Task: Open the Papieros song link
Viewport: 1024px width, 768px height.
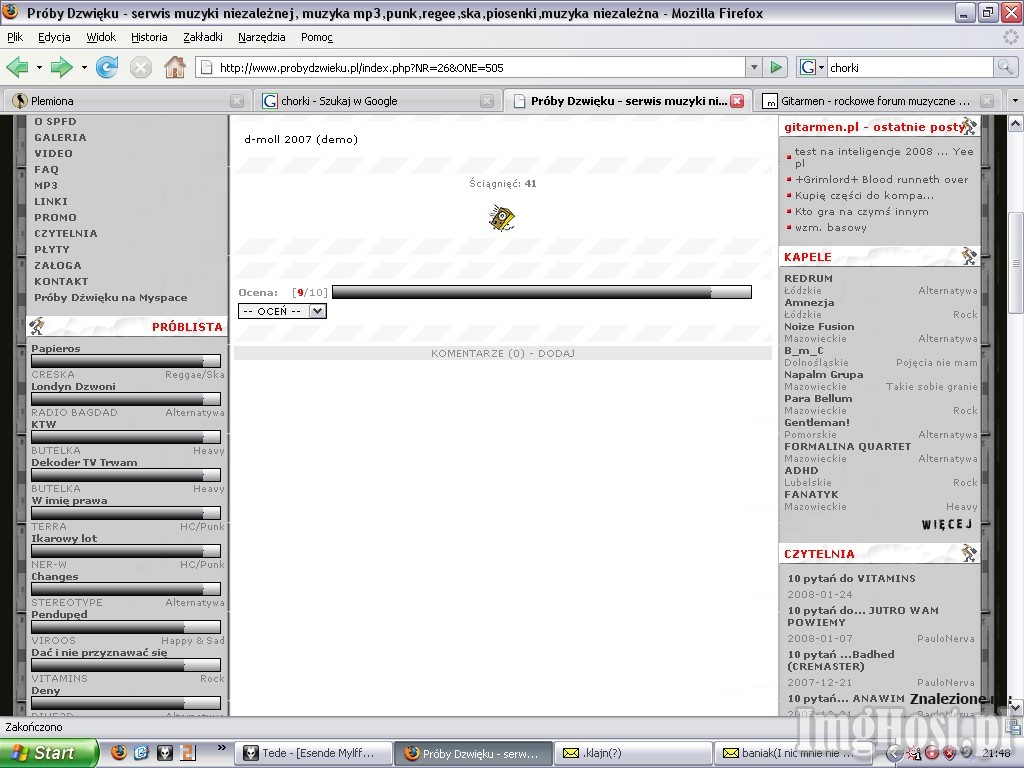Action: click(x=56, y=349)
